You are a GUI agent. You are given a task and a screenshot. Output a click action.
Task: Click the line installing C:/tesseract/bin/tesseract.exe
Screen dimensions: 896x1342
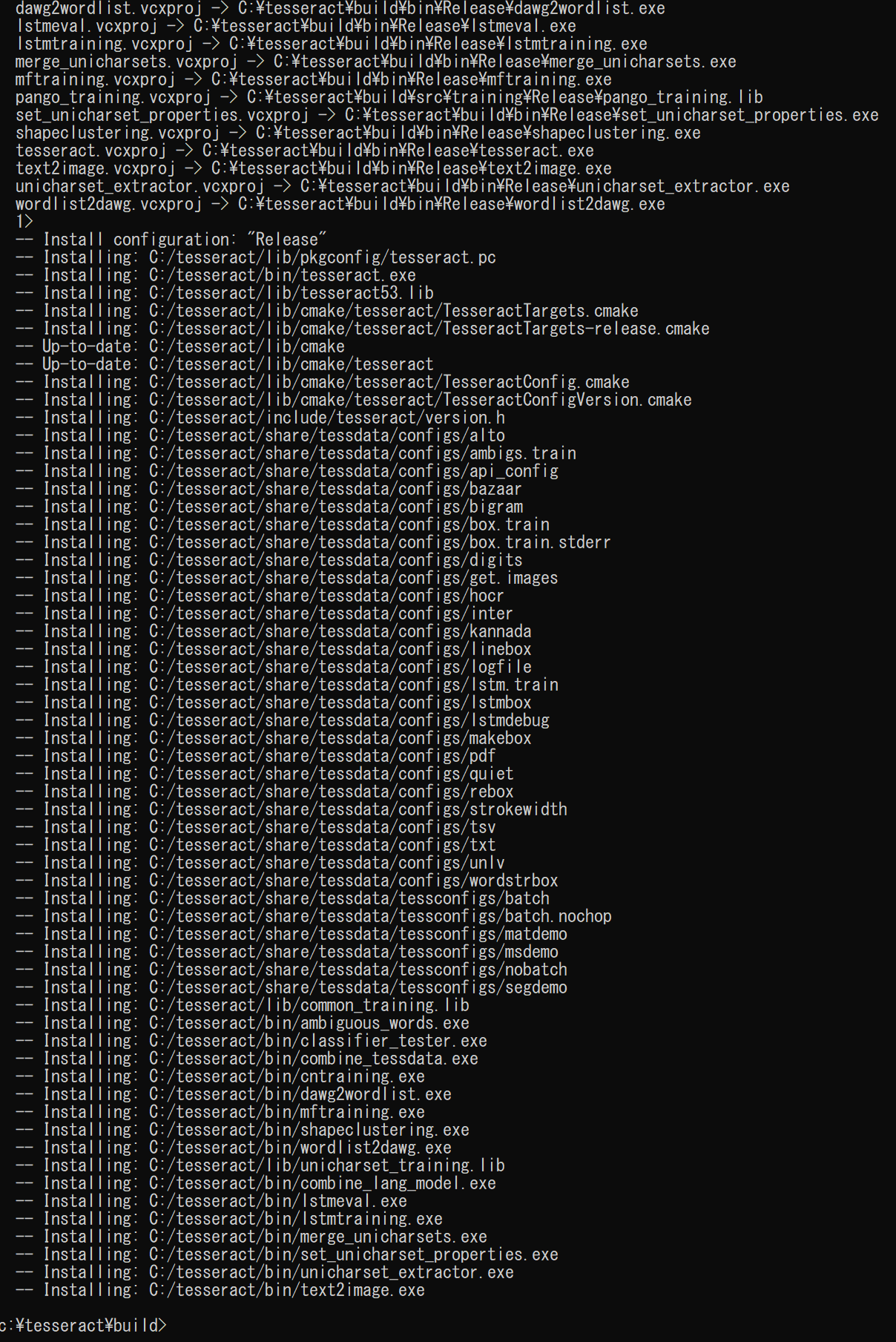point(216,275)
